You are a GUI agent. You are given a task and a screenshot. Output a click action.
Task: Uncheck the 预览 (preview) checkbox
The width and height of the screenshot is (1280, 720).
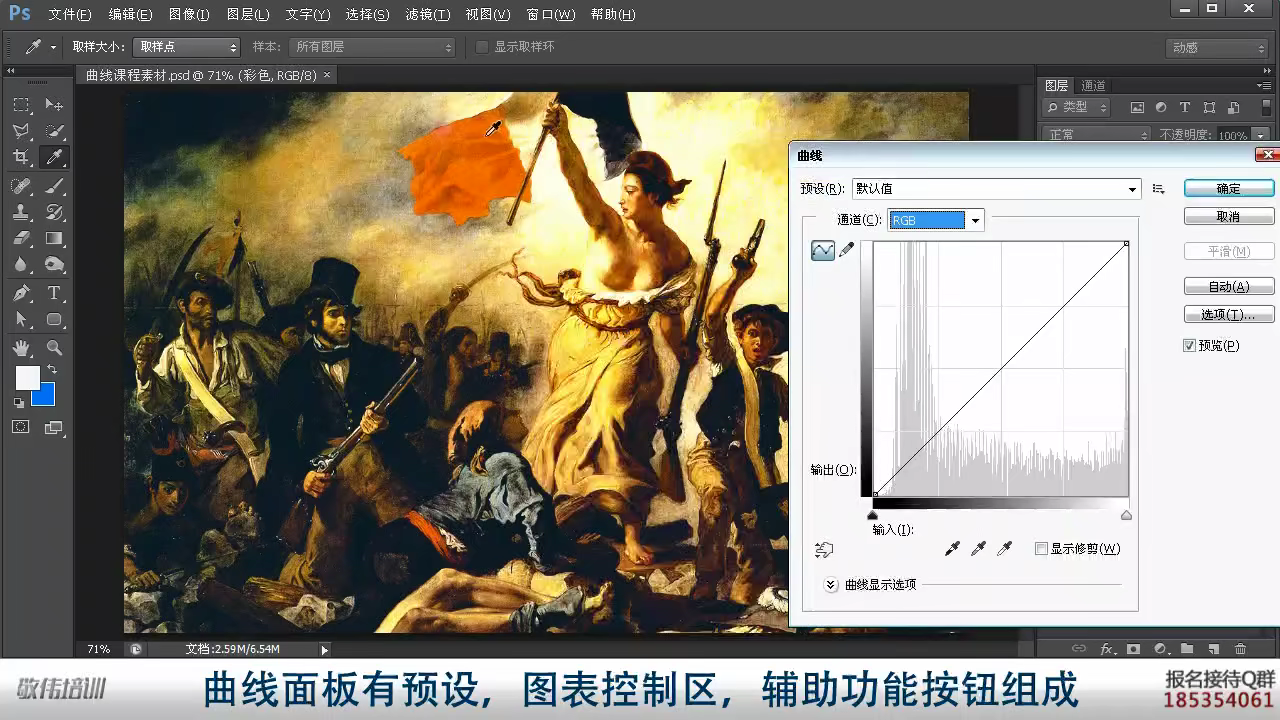[1189, 346]
